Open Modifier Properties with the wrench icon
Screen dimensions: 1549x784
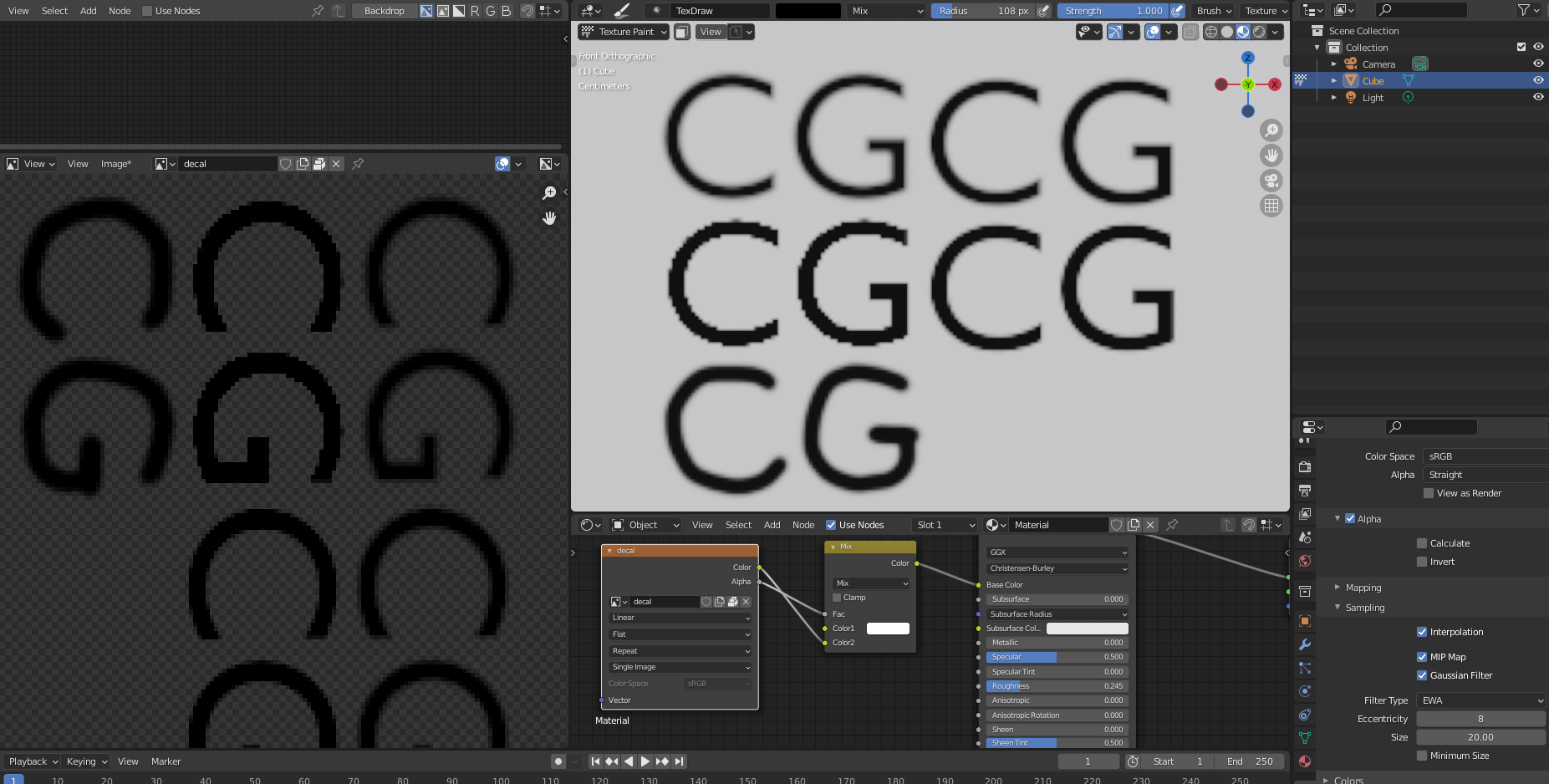pyautogui.click(x=1306, y=644)
